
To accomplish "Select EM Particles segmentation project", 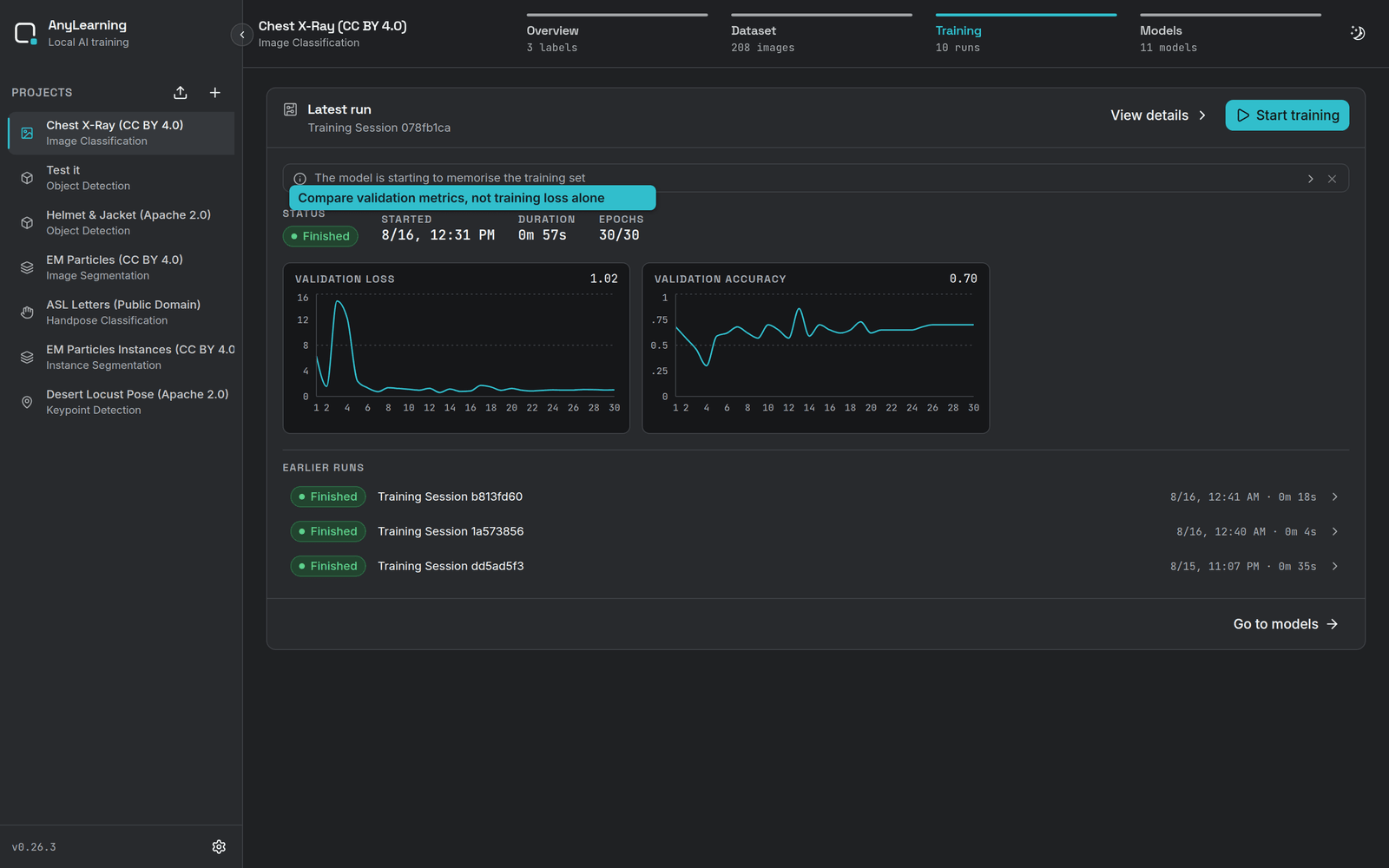I will pyautogui.click(x=122, y=267).
